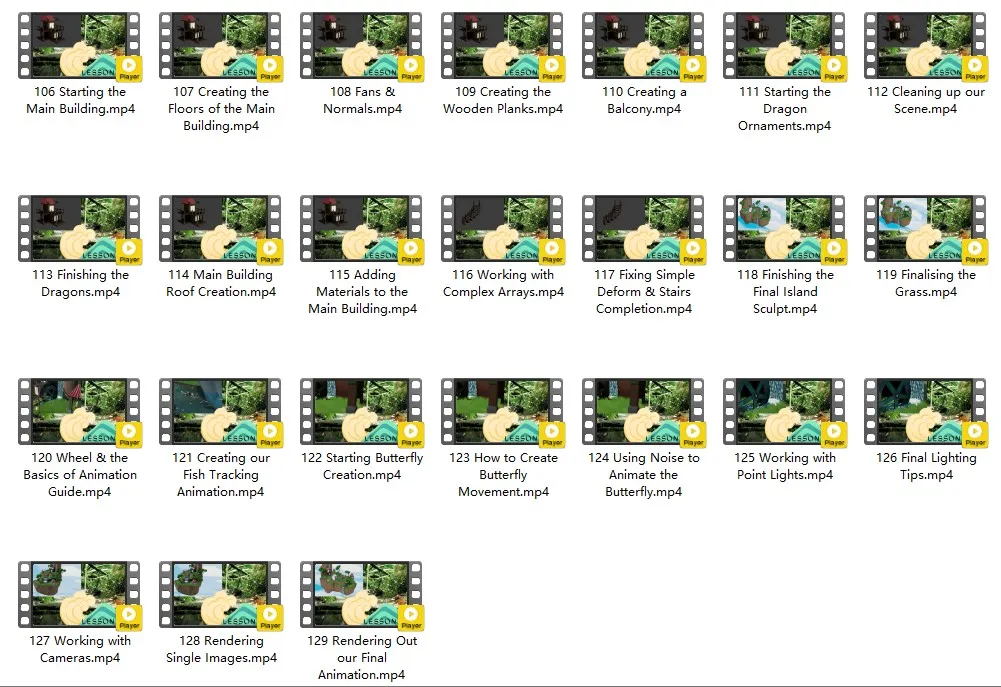
Task: Click the file name '125 Working with Point Lights.mp4'
Action: click(785, 467)
